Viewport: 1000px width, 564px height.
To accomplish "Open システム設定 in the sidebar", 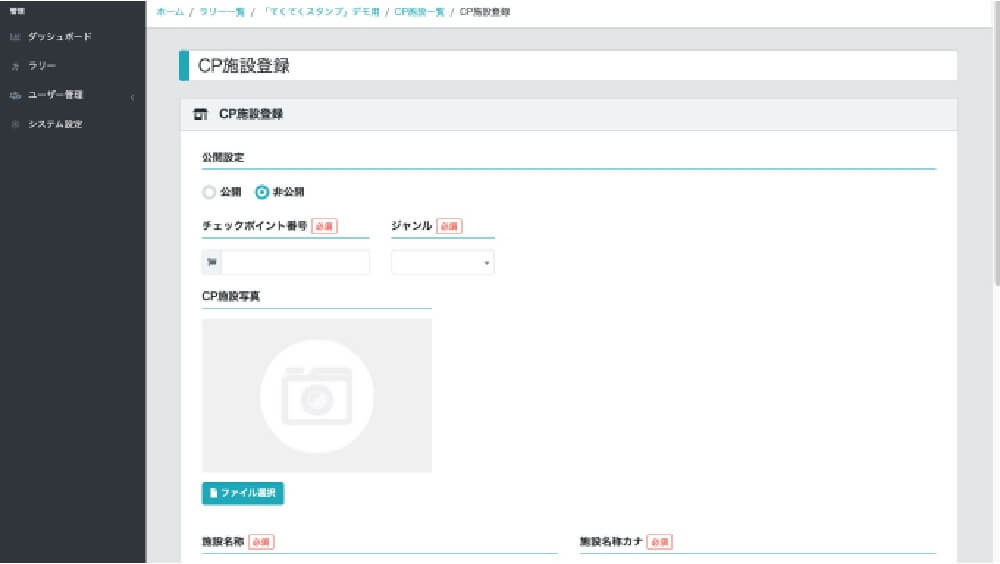I will 55,124.
